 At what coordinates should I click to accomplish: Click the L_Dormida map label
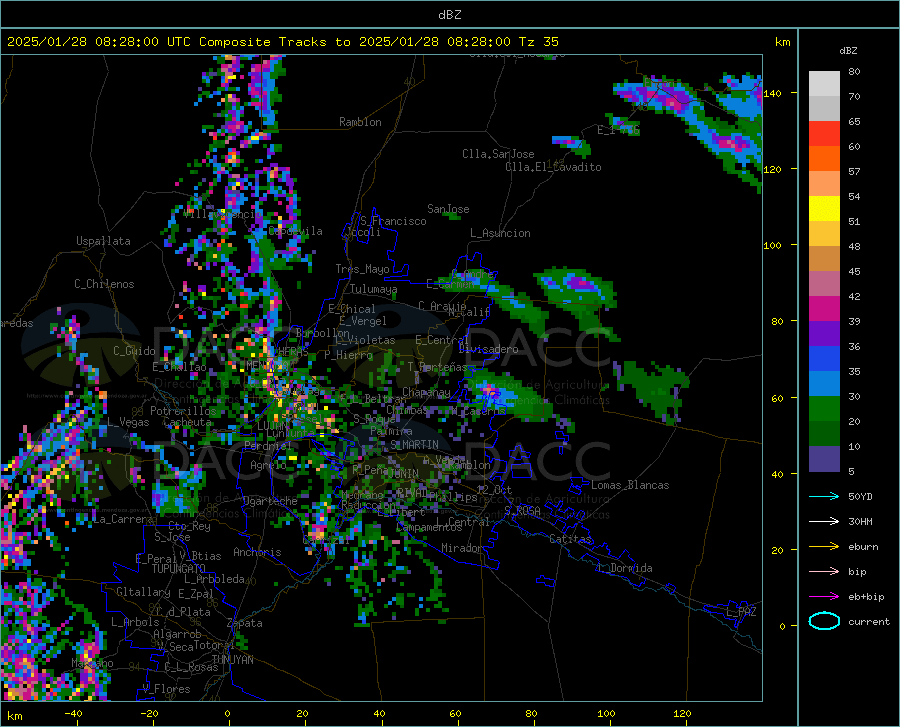pos(624,568)
